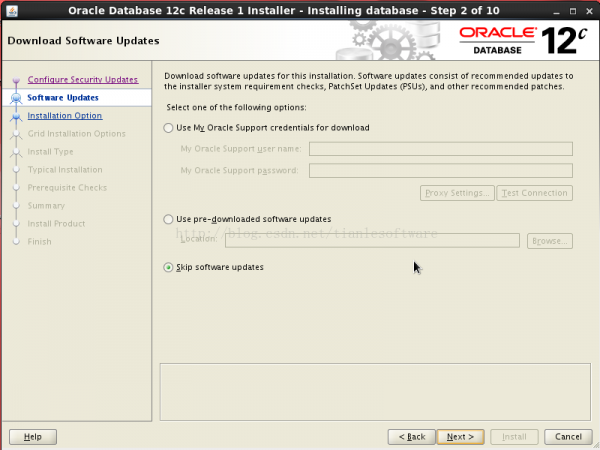Select Use pre-downloaded software updates option
Image resolution: width=600 pixels, height=450 pixels.
(168, 219)
